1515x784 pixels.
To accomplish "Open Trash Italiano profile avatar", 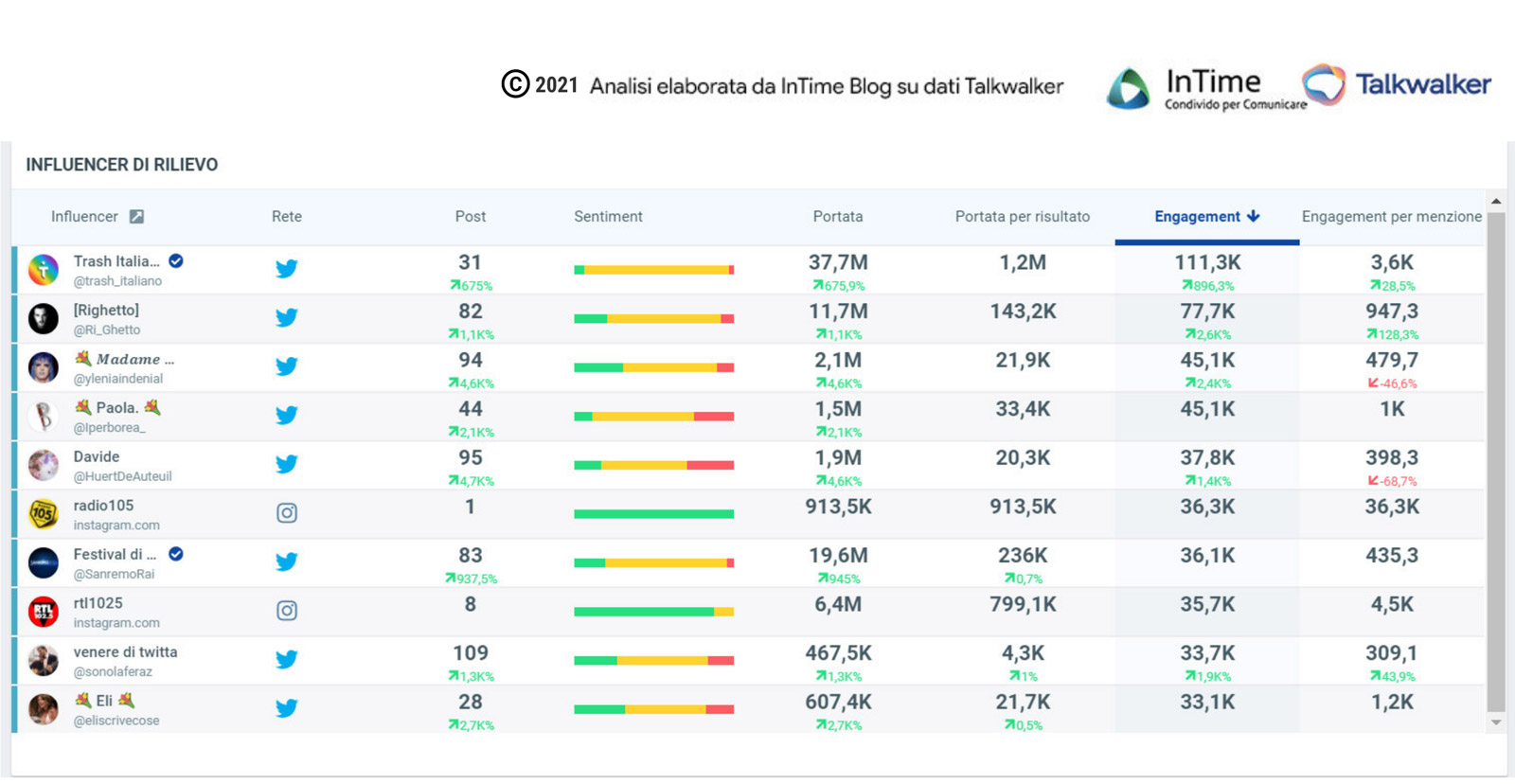I will click(x=44, y=270).
